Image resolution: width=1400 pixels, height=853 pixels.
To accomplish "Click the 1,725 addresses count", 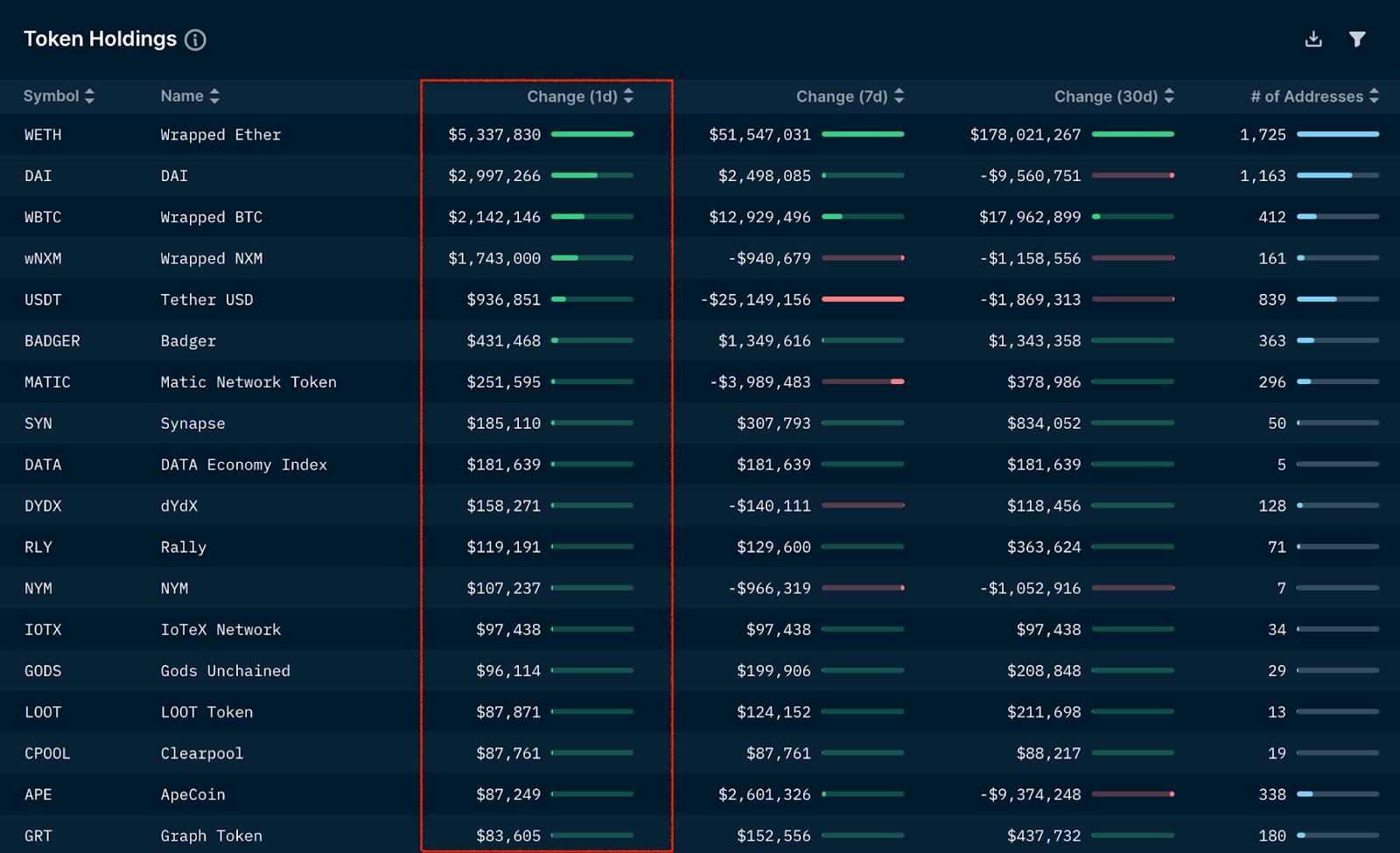I will click(x=1263, y=135).
